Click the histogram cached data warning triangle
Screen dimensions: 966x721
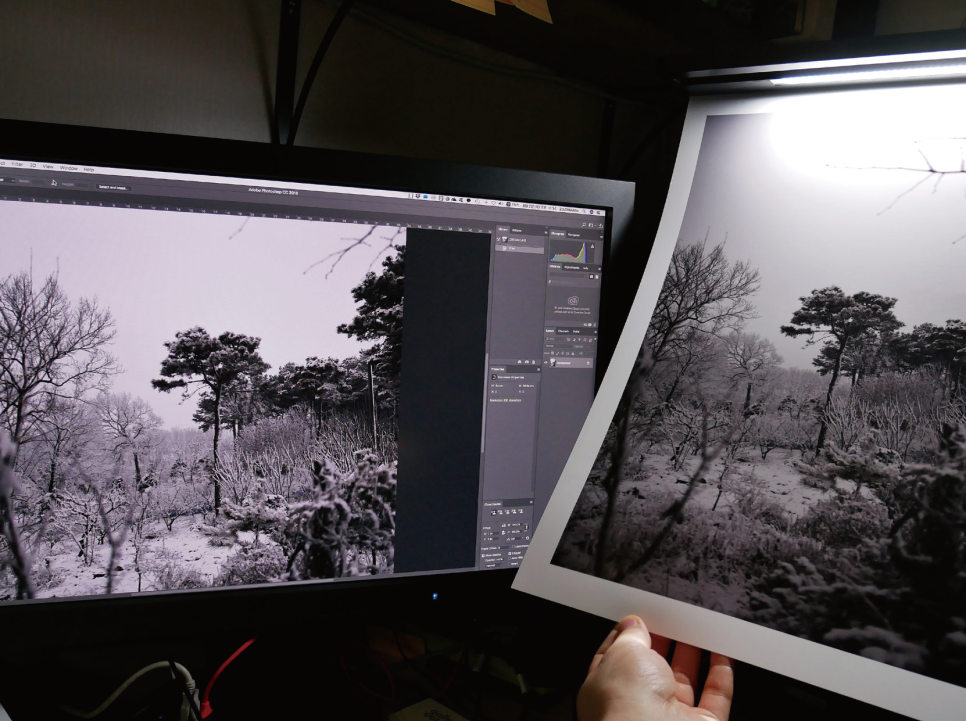tap(593, 246)
